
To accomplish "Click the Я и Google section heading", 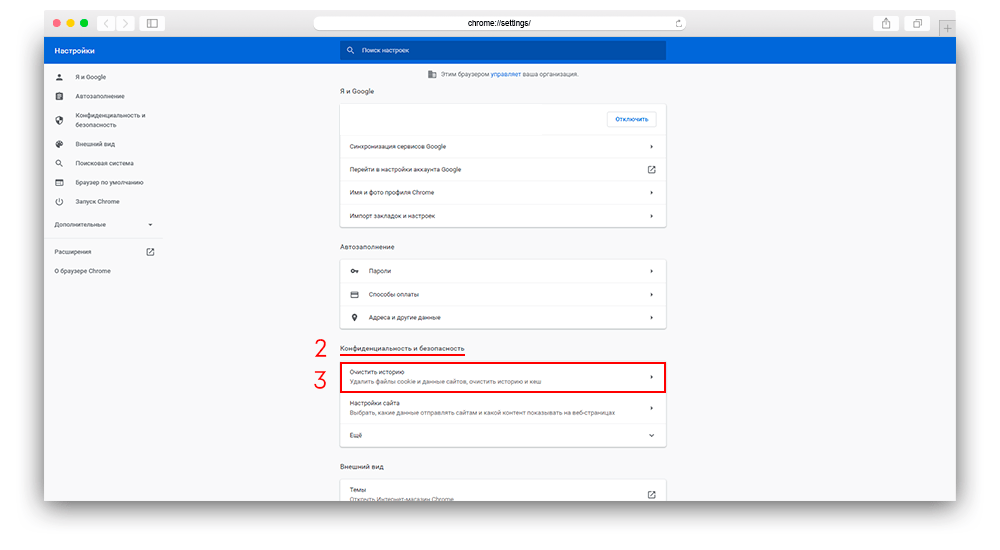I will [357, 91].
